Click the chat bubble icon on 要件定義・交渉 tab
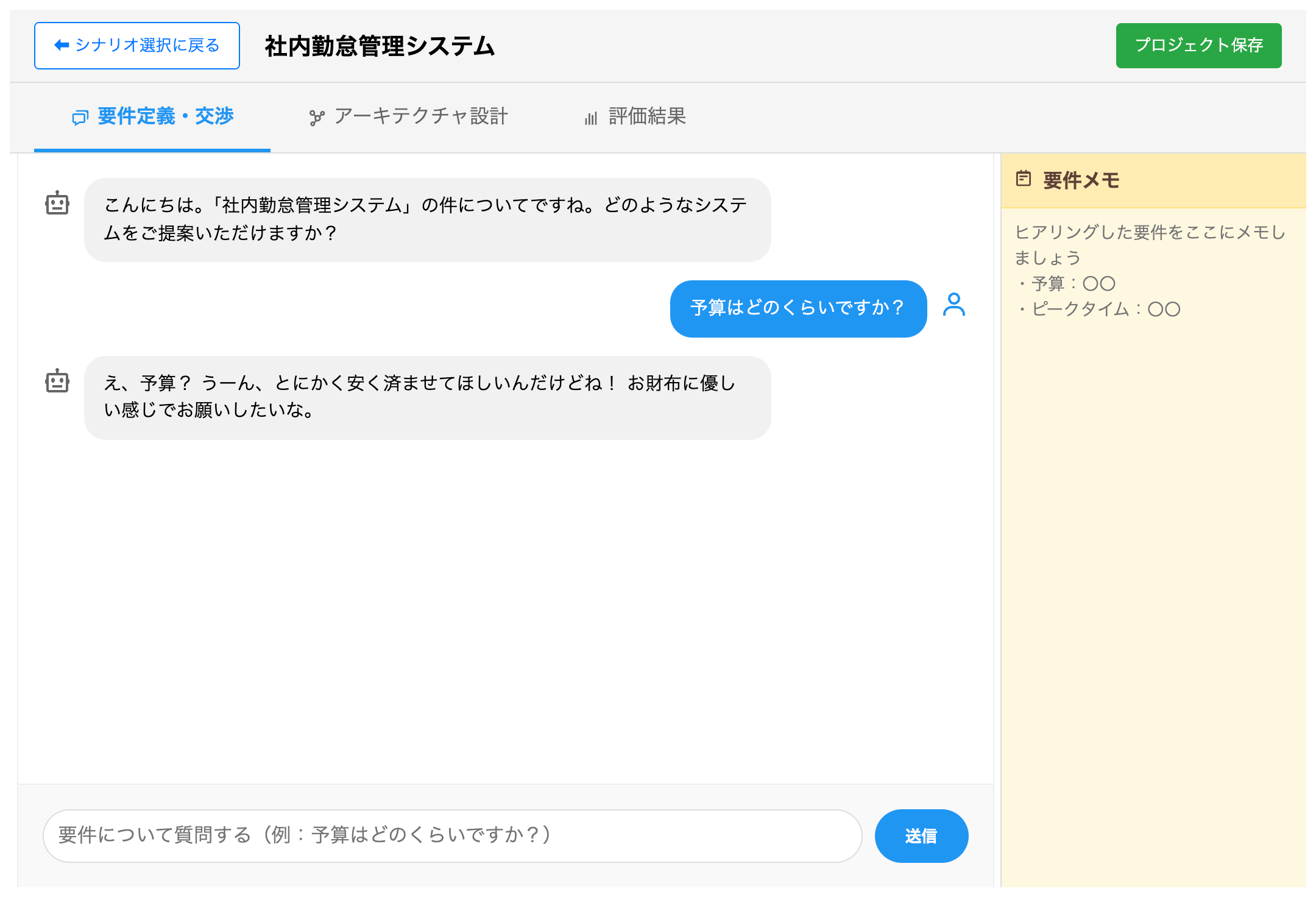Image resolution: width=1316 pixels, height=897 pixels. [x=80, y=116]
